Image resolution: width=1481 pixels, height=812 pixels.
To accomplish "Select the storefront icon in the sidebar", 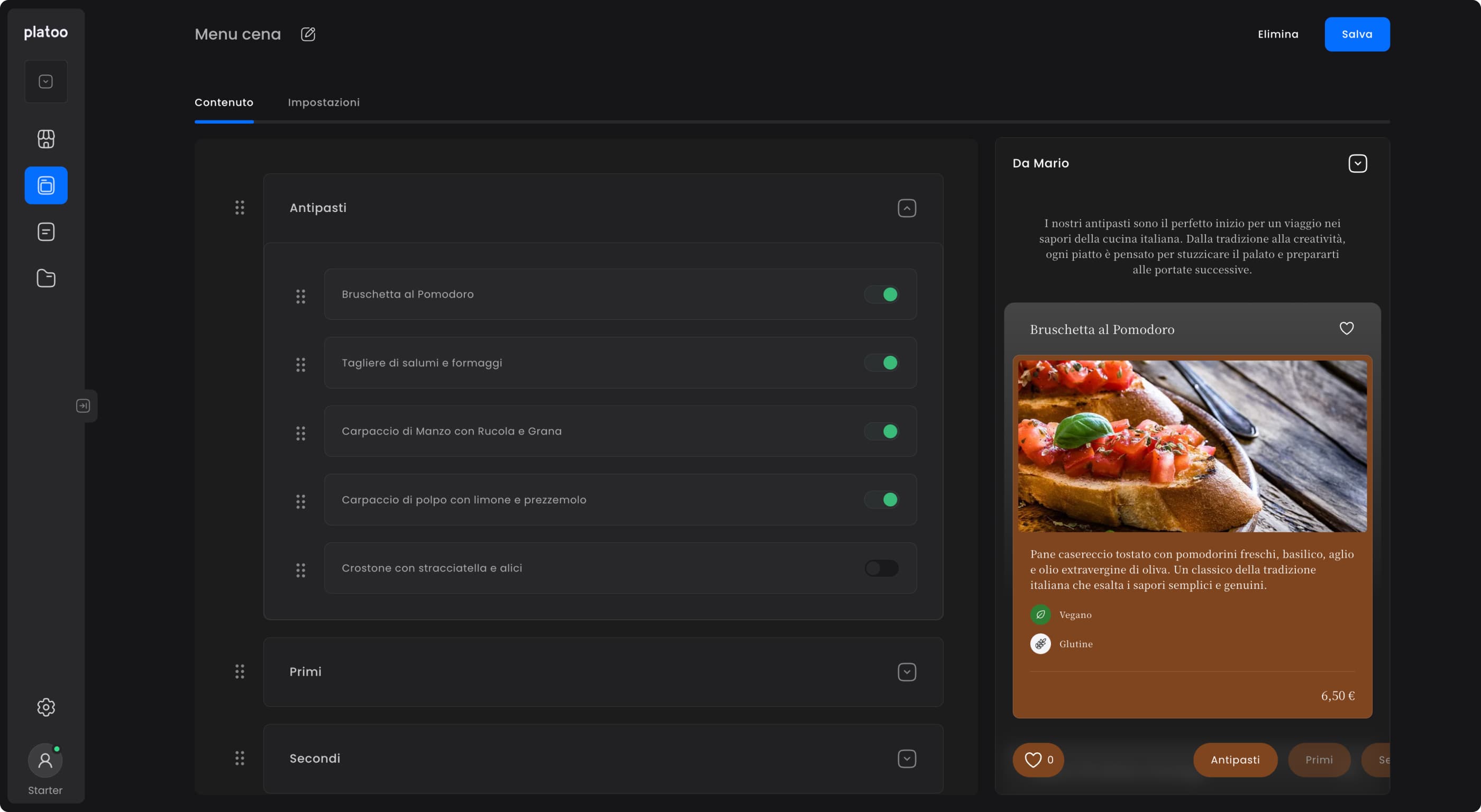I will [45, 139].
